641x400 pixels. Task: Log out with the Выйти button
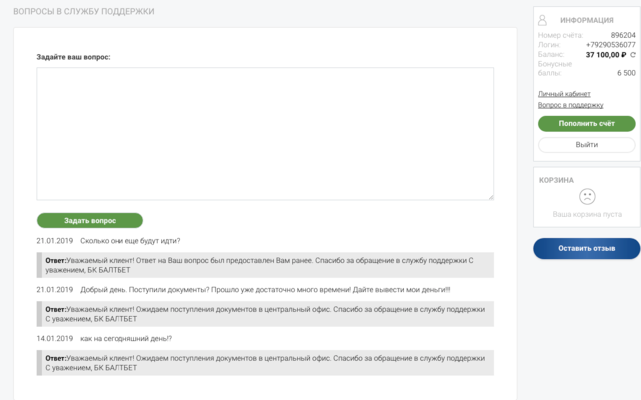[x=586, y=145]
